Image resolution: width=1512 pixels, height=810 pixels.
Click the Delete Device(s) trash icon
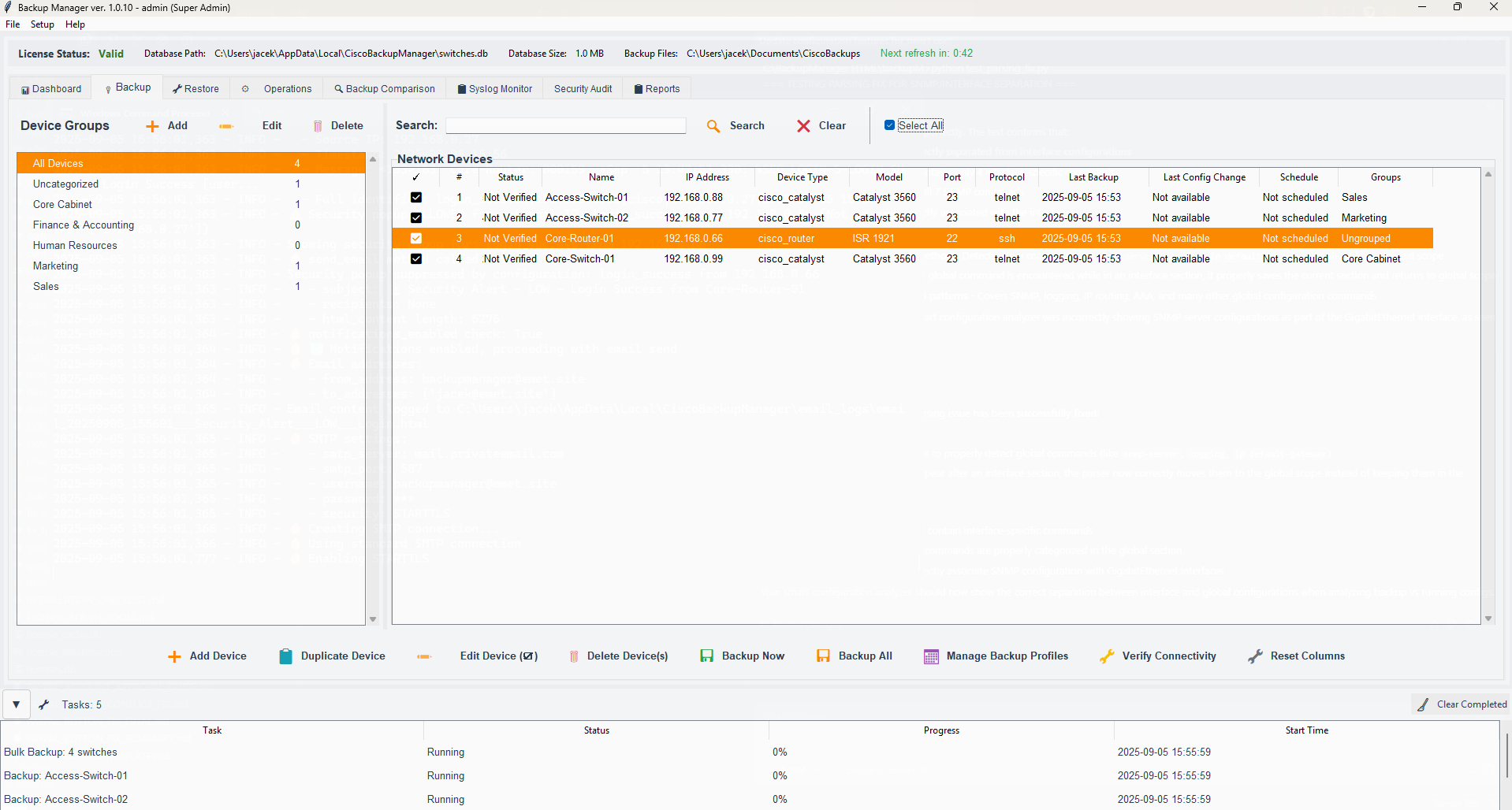tap(574, 656)
